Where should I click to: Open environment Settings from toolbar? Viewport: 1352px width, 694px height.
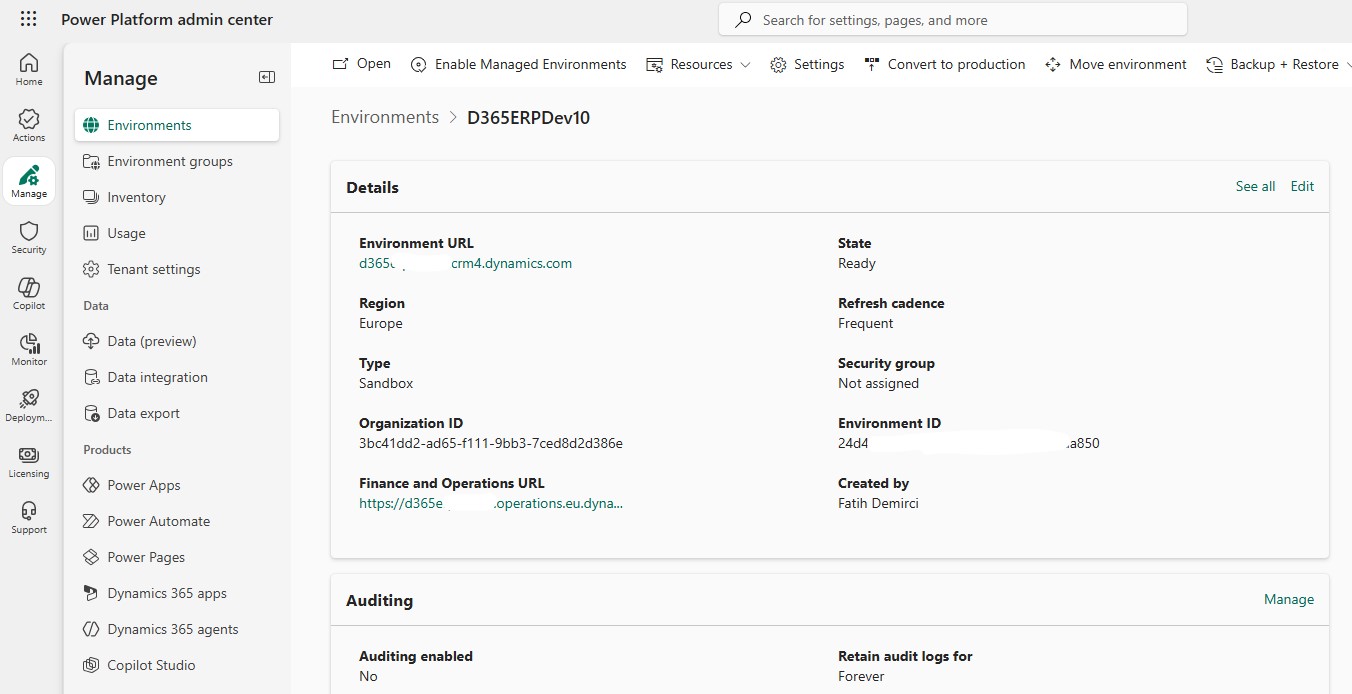coord(807,64)
